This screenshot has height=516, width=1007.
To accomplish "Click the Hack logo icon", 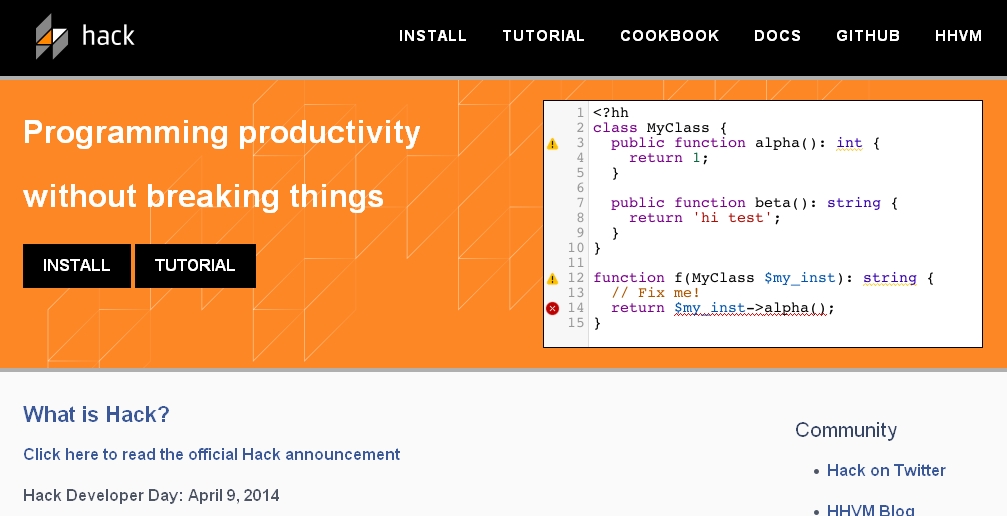I will [x=52, y=36].
